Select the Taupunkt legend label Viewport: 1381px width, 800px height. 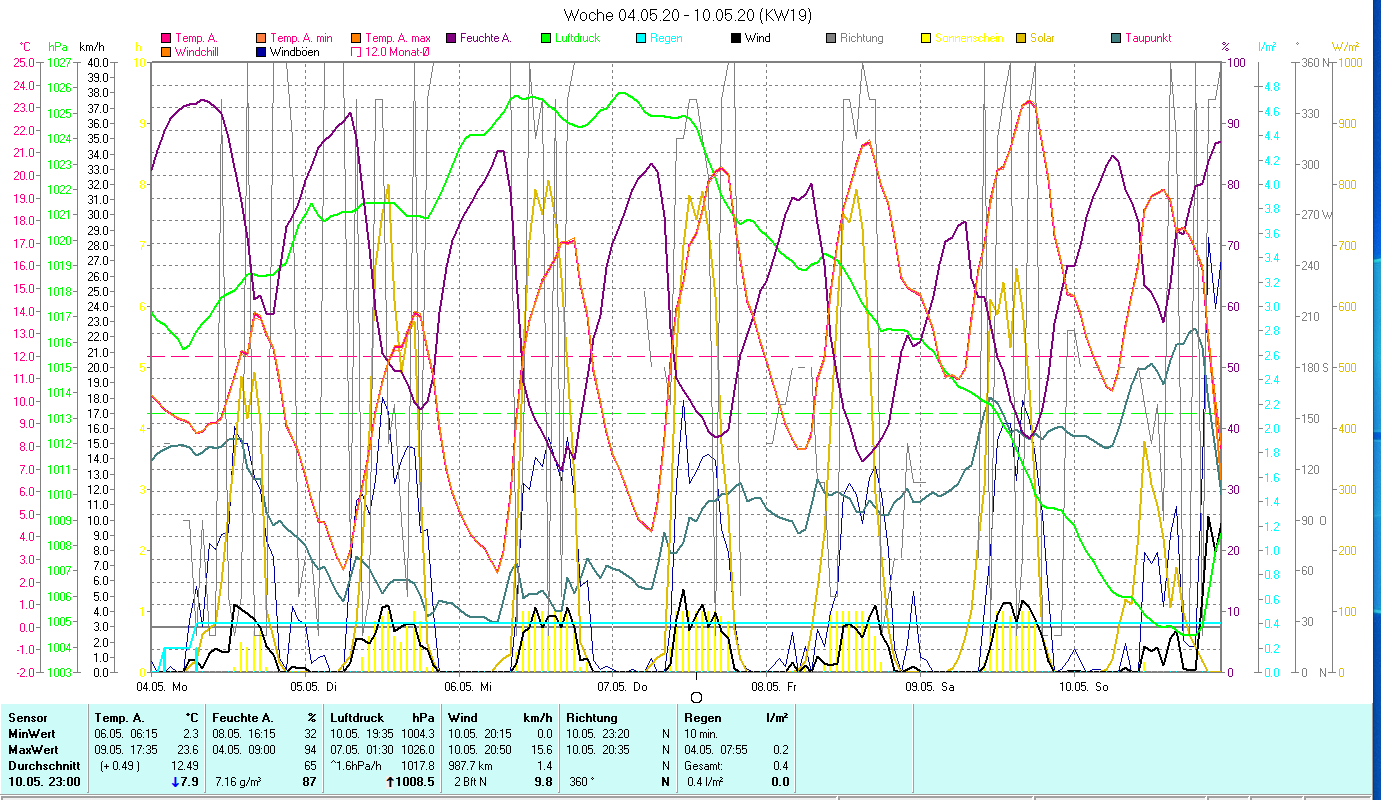tap(1148, 38)
